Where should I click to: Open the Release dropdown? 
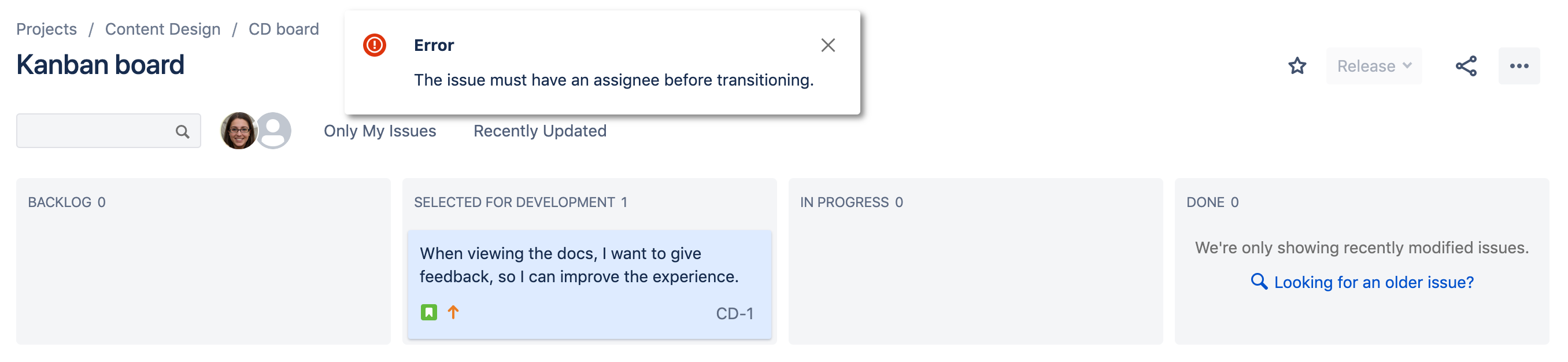tap(1374, 66)
